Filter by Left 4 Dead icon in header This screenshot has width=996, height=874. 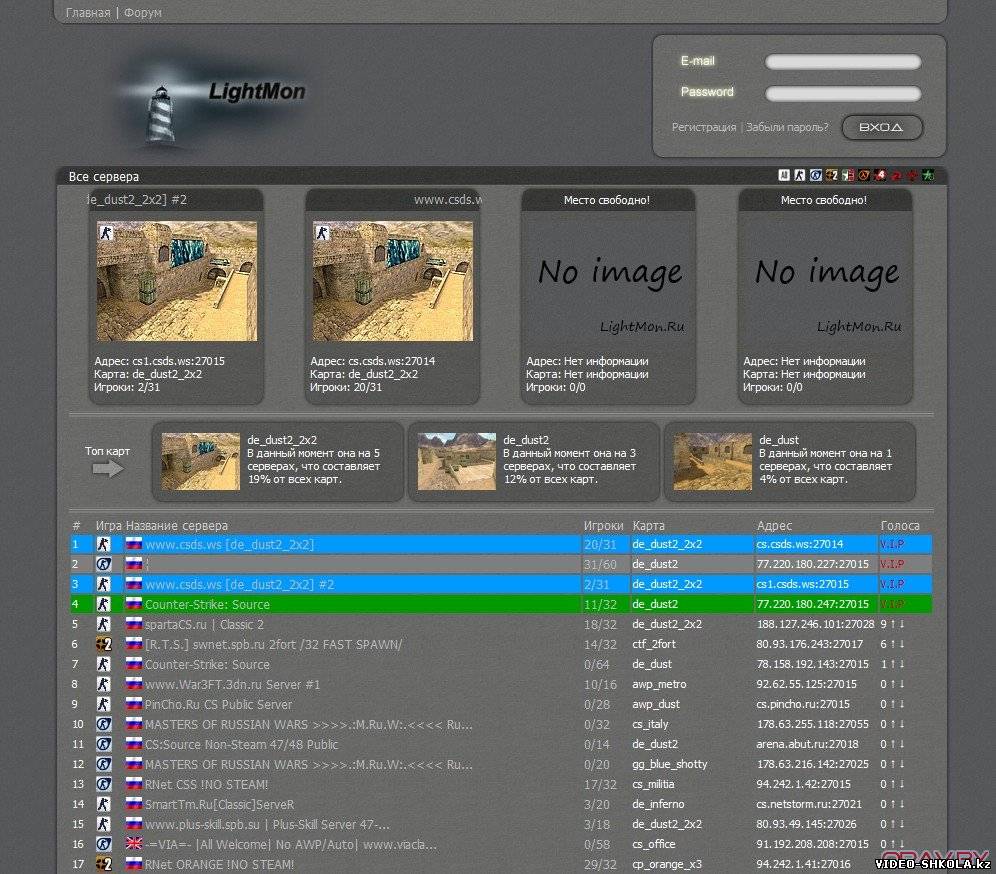click(x=880, y=175)
